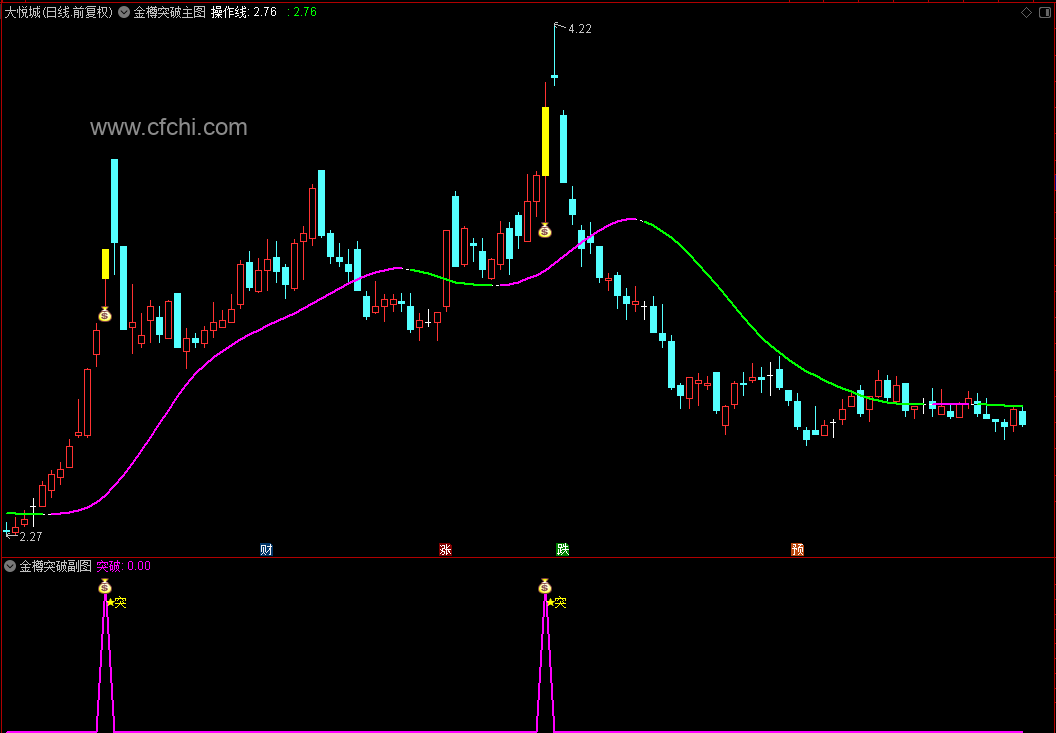Image resolution: width=1056 pixels, height=733 pixels.
Task: Click the green 2.76 value in header
Action: tap(302, 12)
